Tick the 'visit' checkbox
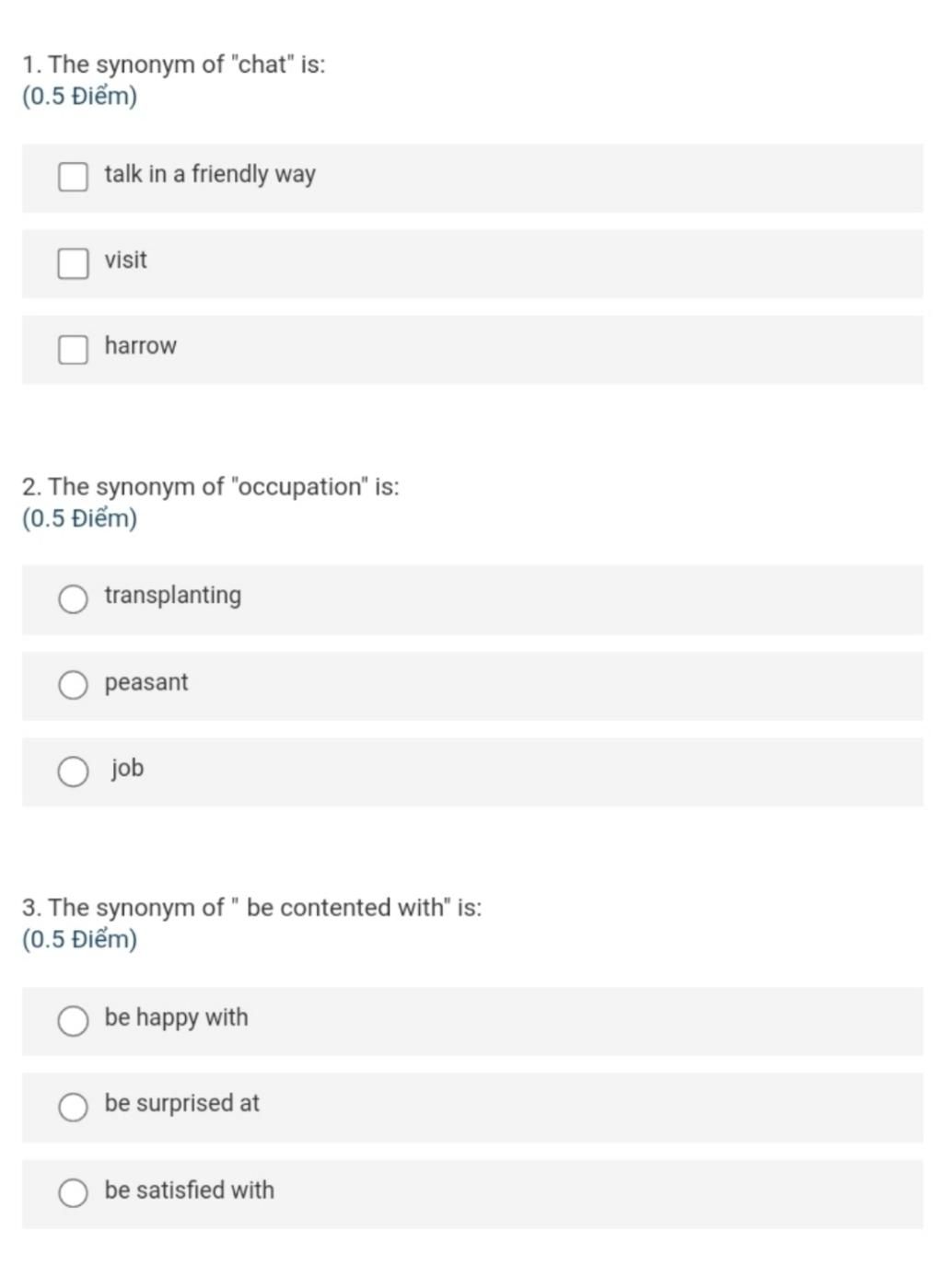Image resolution: width=943 pixels, height=1288 pixels. click(73, 263)
